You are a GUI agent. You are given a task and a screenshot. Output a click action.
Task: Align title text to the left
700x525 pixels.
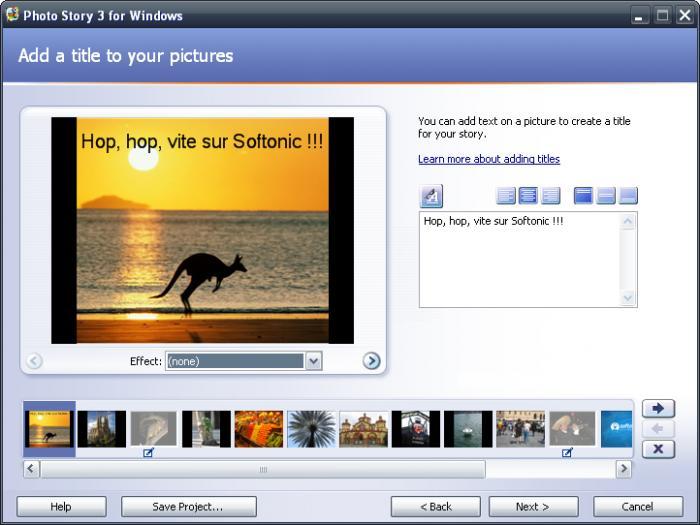tap(506, 196)
